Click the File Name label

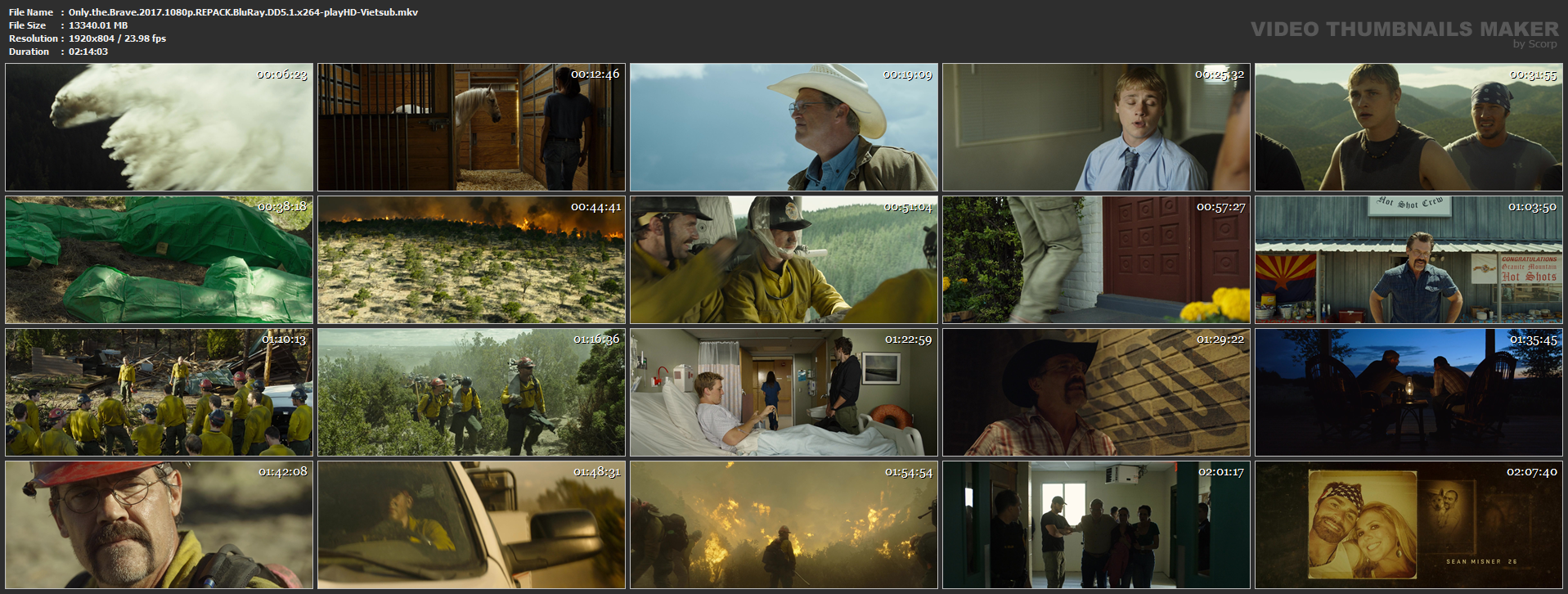[x=31, y=12]
